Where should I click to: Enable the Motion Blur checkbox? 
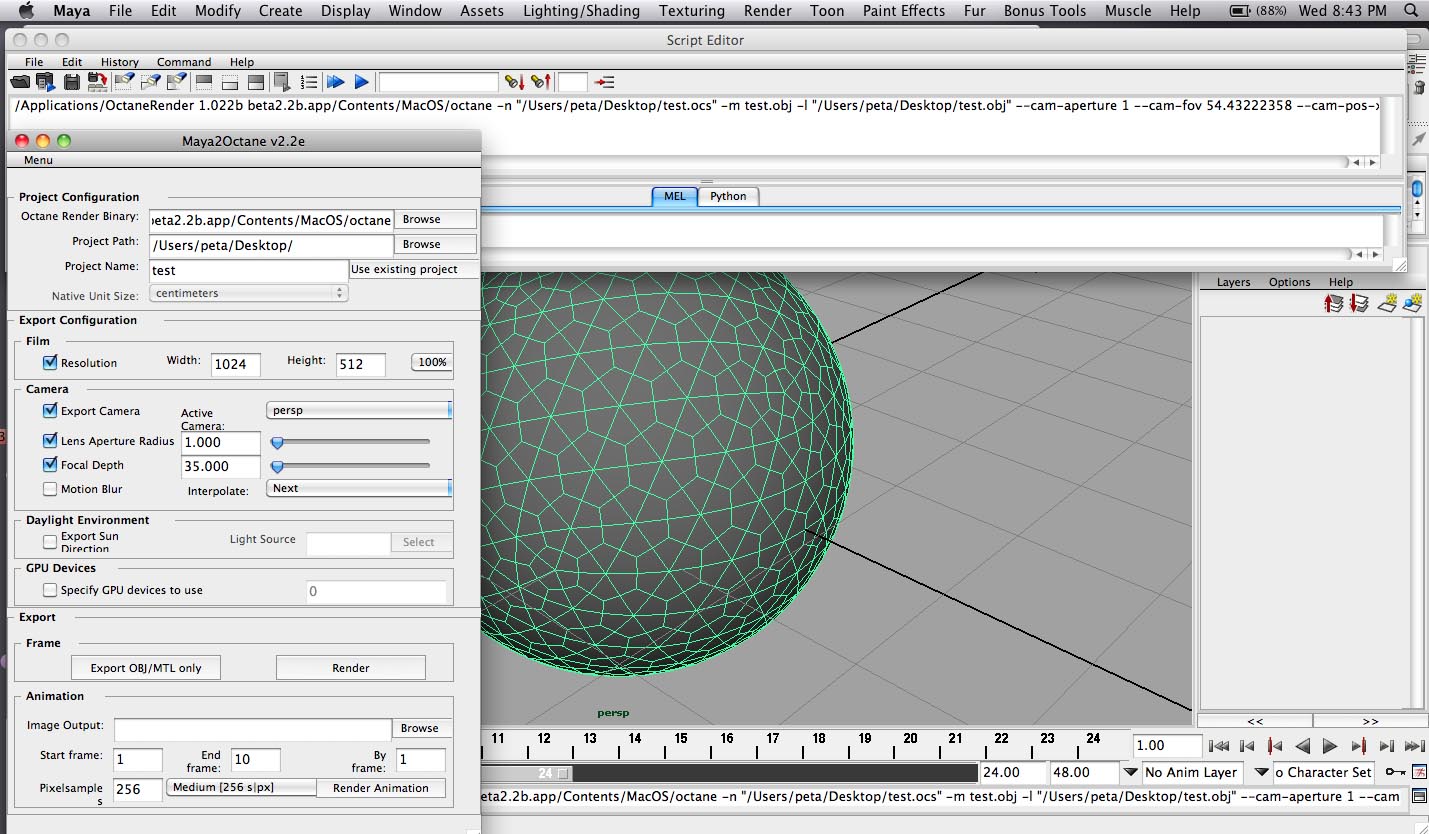50,489
